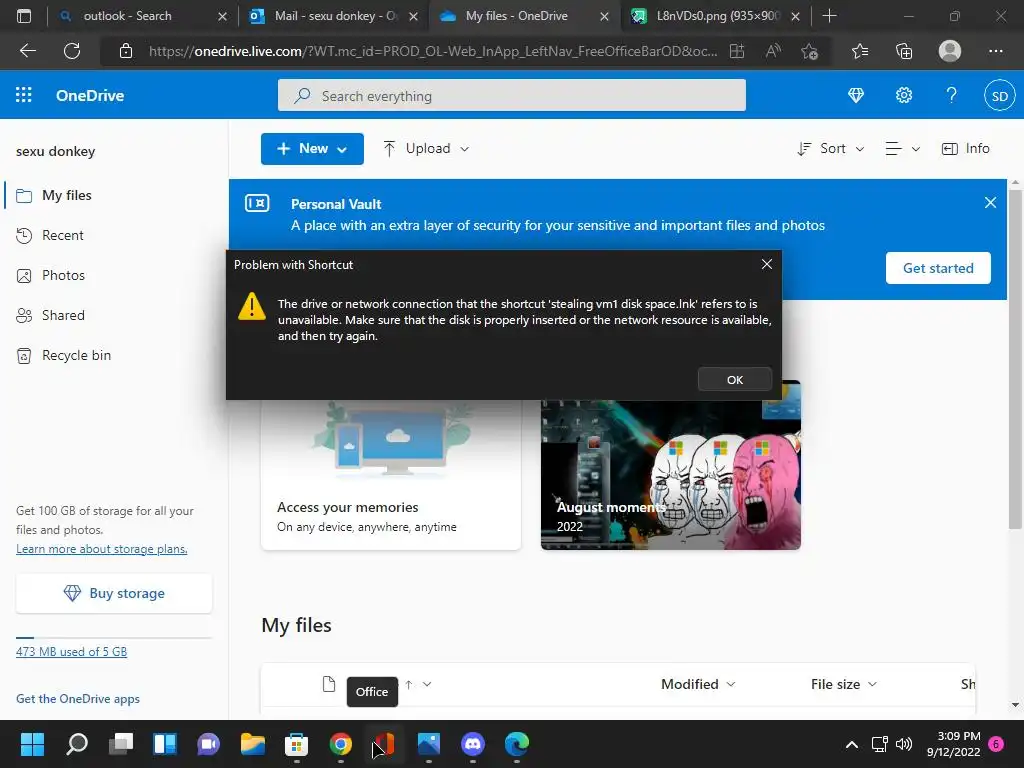The height and width of the screenshot is (768, 1024).
Task: Close the My files - OneDrive tab
Action: click(604, 16)
